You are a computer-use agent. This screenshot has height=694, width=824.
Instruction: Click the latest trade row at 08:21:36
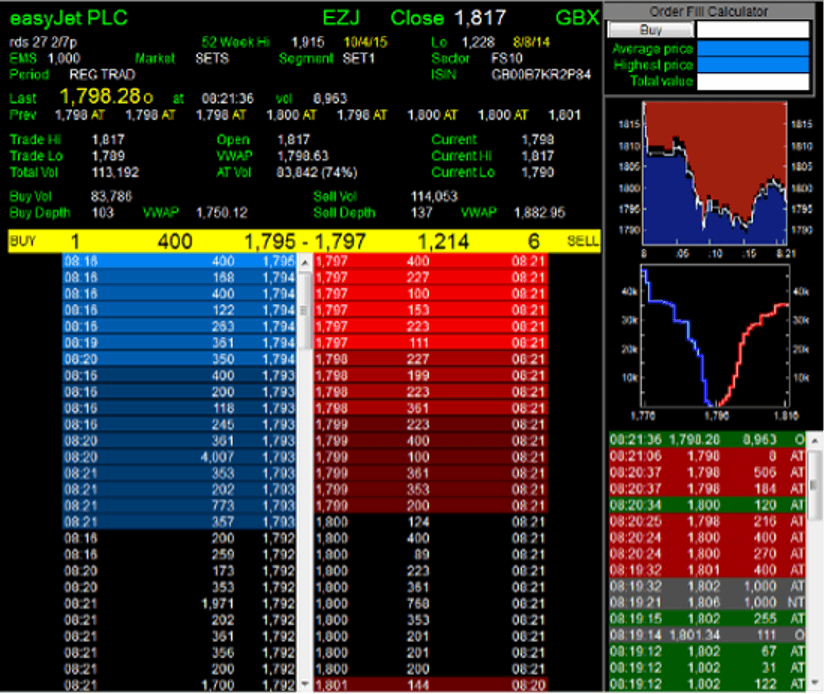point(714,439)
